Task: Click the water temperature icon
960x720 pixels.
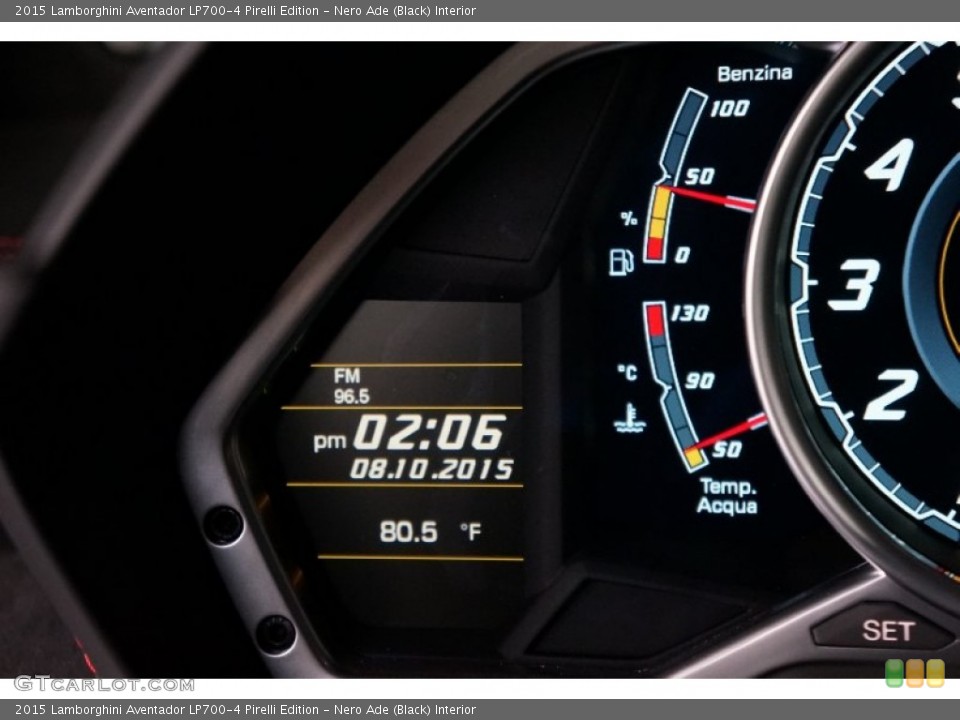Action: pyautogui.click(x=629, y=418)
